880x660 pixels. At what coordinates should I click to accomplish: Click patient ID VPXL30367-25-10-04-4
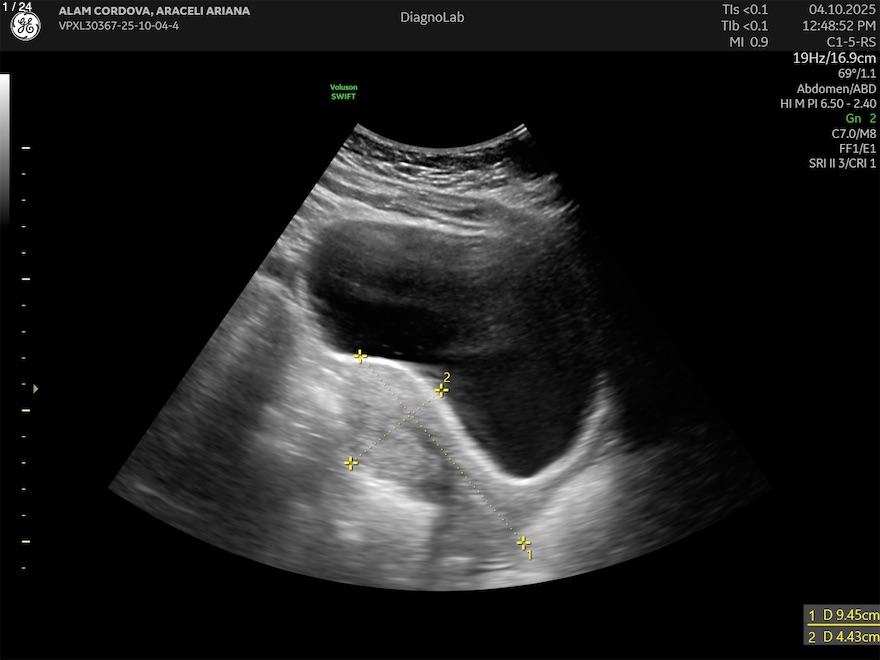click(x=121, y=27)
